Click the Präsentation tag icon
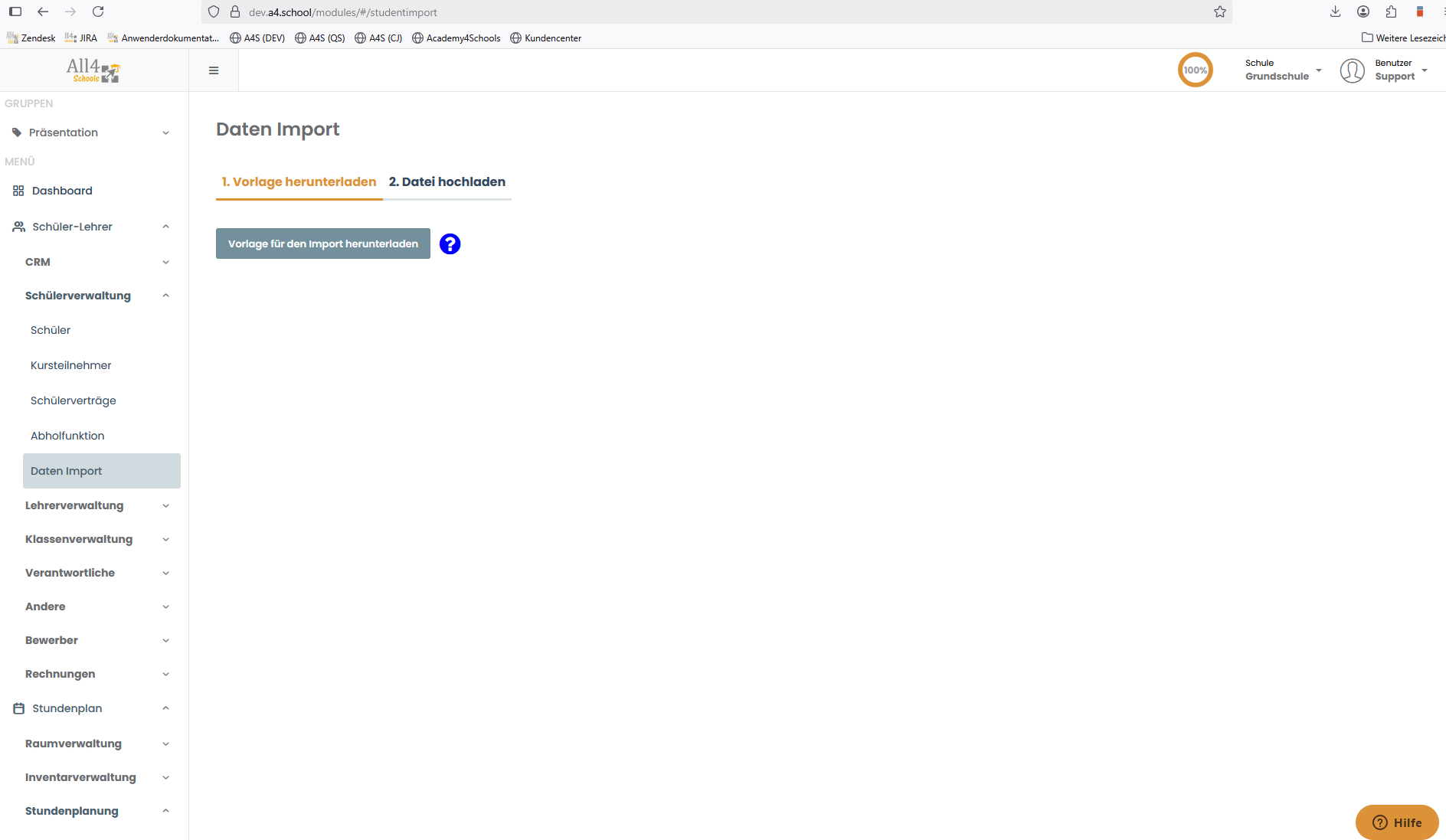1446x840 pixels. [x=17, y=132]
